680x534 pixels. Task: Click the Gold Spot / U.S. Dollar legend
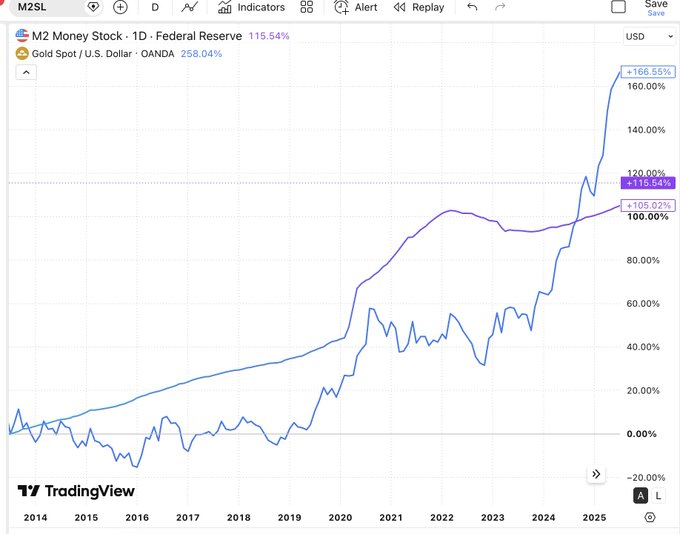click(103, 54)
